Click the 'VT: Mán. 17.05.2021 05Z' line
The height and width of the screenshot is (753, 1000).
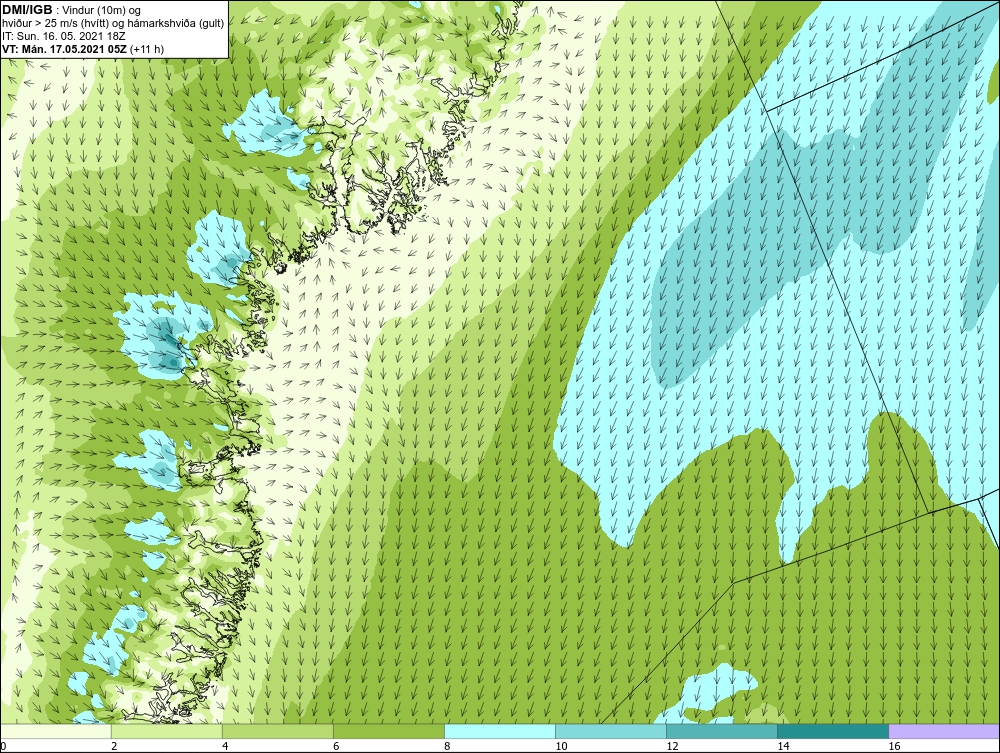click(83, 49)
